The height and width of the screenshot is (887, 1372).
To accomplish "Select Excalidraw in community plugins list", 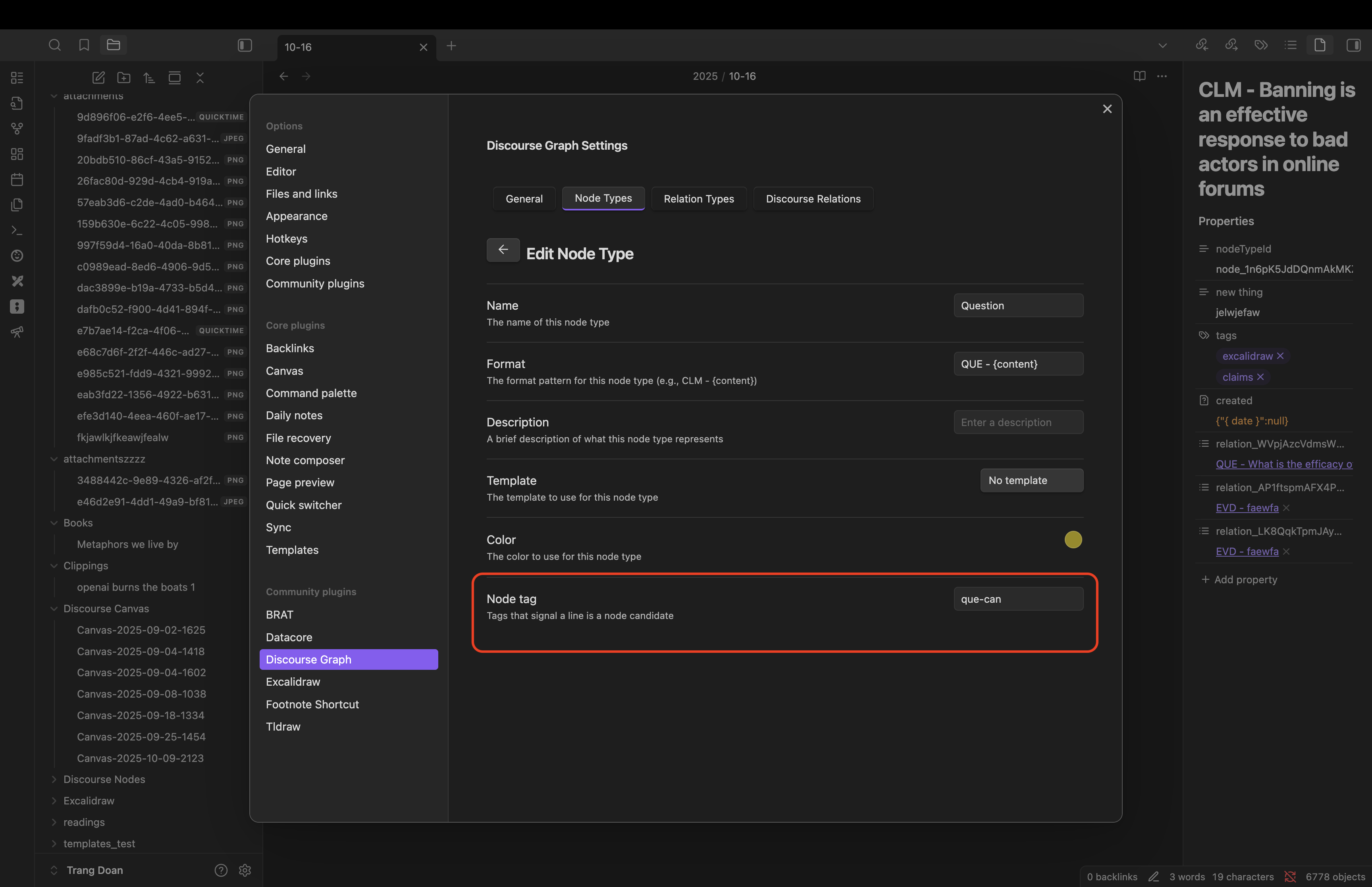I will coord(293,681).
